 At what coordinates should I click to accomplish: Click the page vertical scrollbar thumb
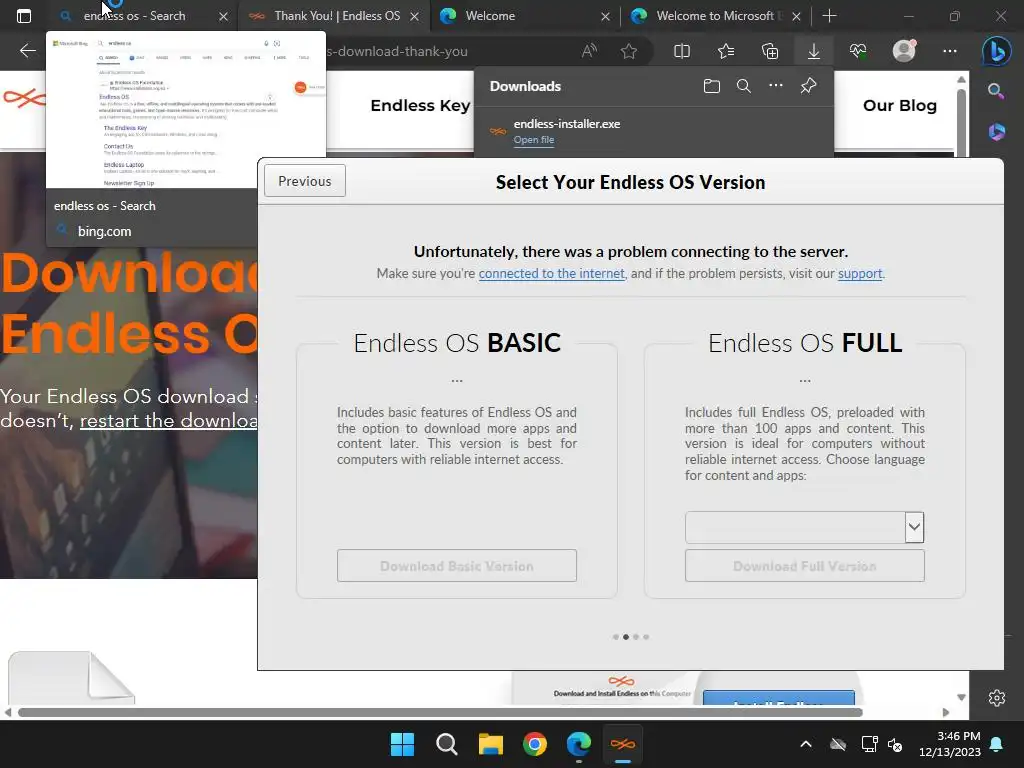click(961, 122)
